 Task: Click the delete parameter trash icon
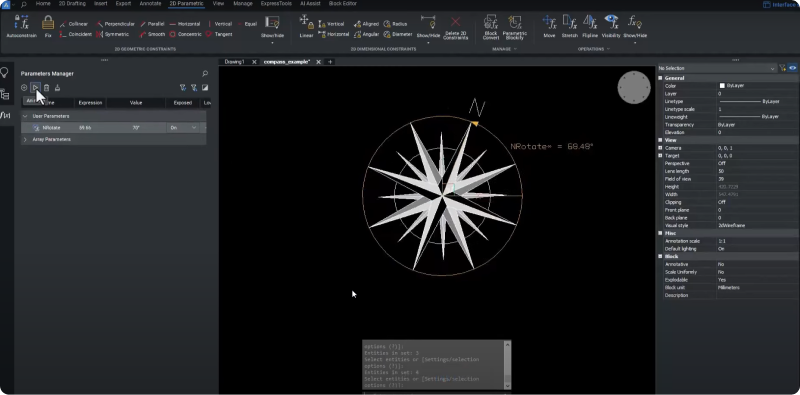tap(46, 88)
